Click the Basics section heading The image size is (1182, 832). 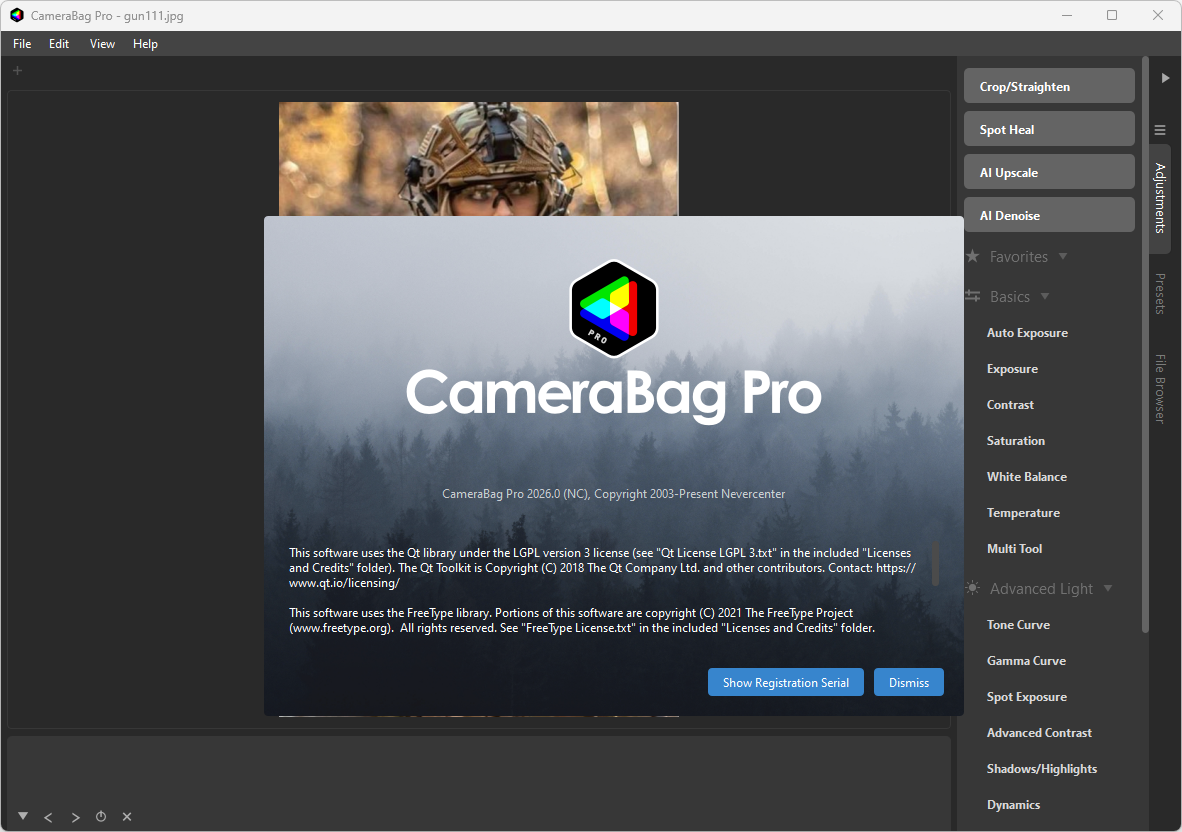pos(1009,296)
